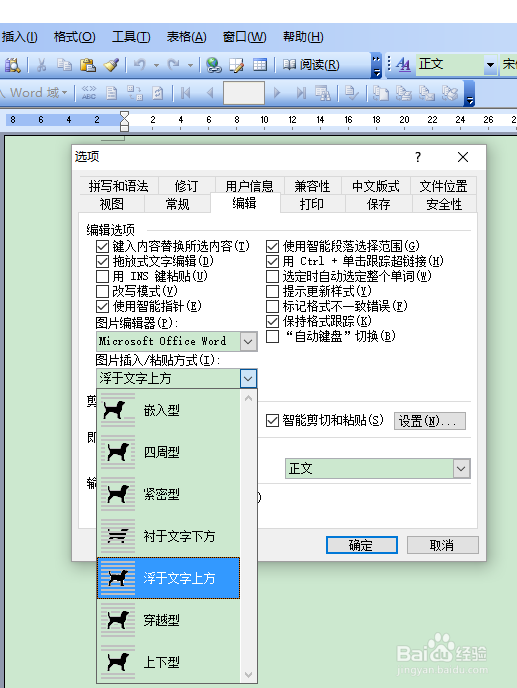The width and height of the screenshot is (517, 688).
Task: Toggle 保持格式跟踪 checkbox
Action: click(273, 321)
